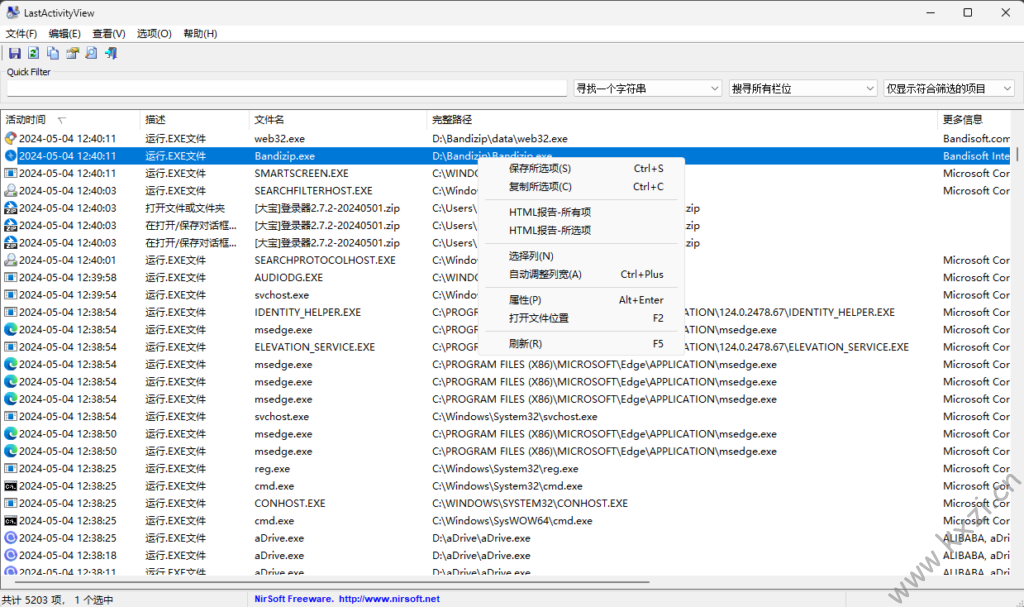1024x607 pixels.
Task: Click the icon of the CONHOST.EXE row
Action: click(10, 503)
